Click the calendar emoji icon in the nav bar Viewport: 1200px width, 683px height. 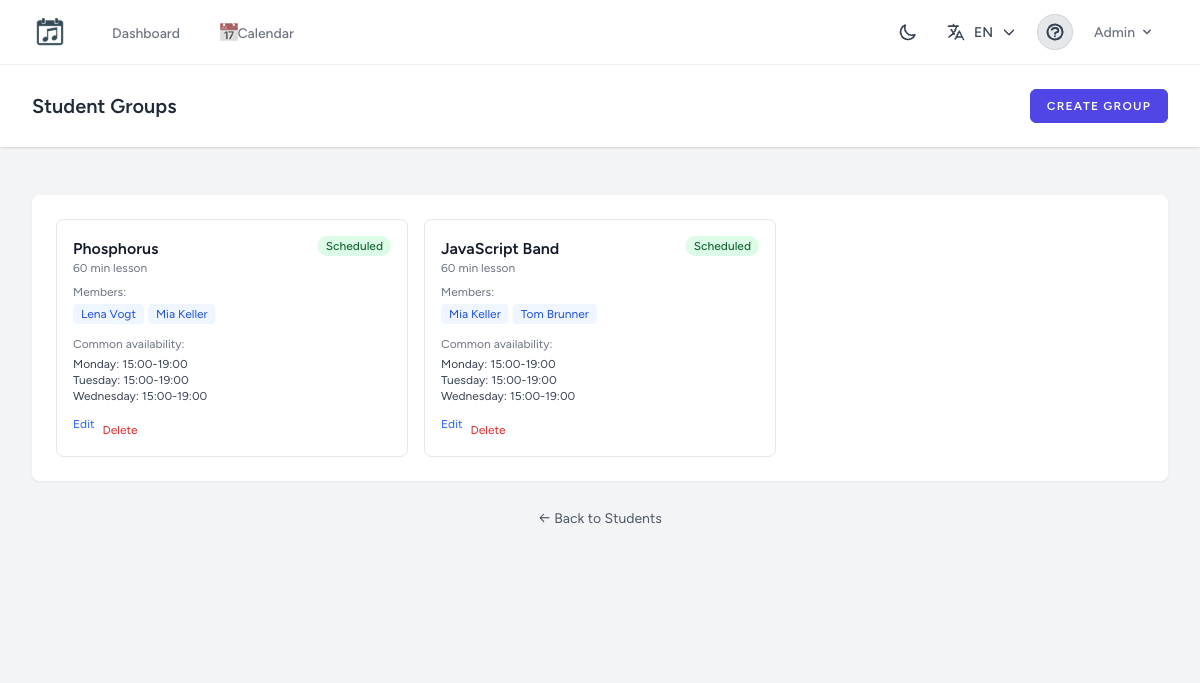click(228, 32)
